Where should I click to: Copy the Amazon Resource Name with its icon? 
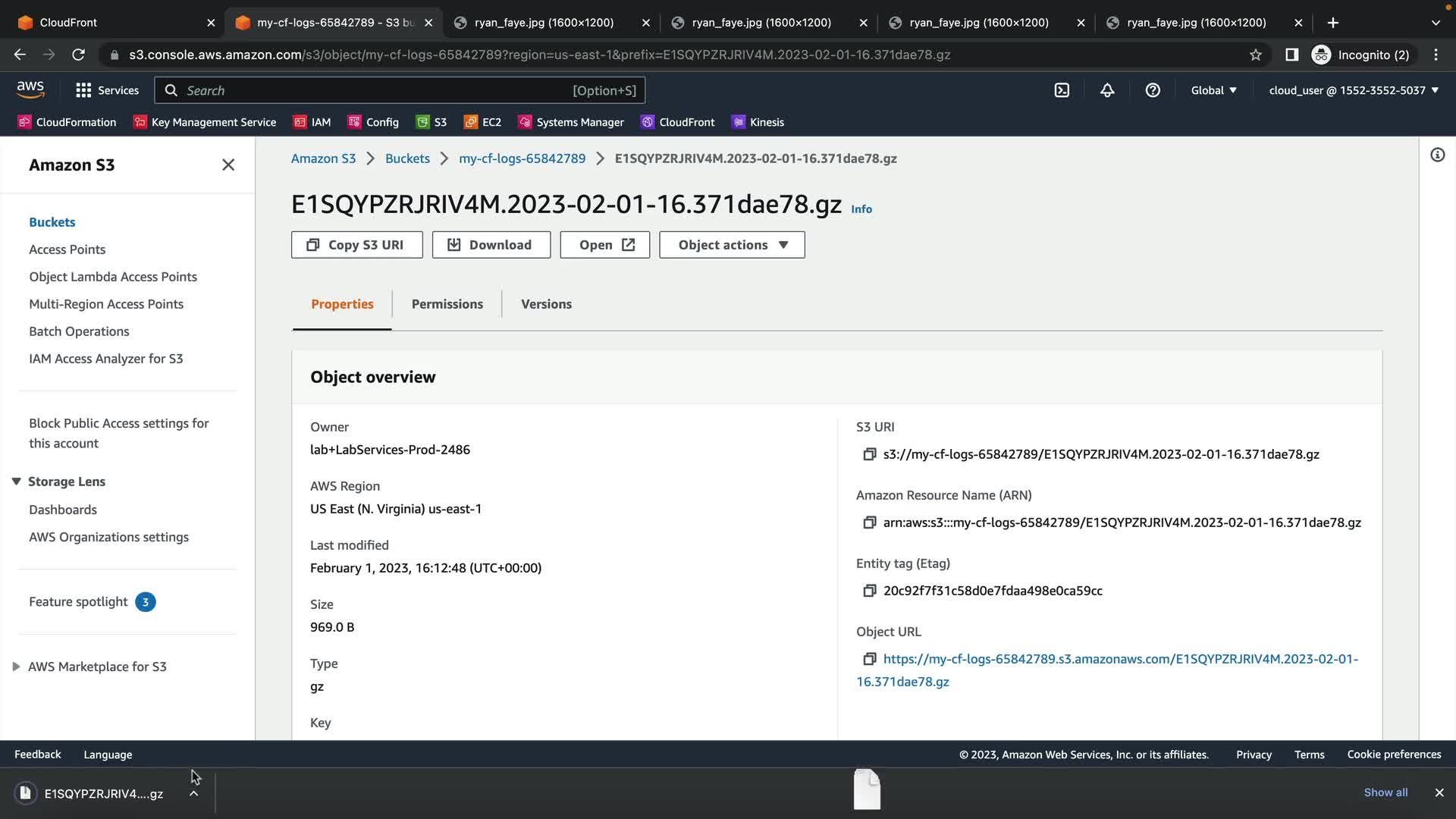[x=869, y=522]
